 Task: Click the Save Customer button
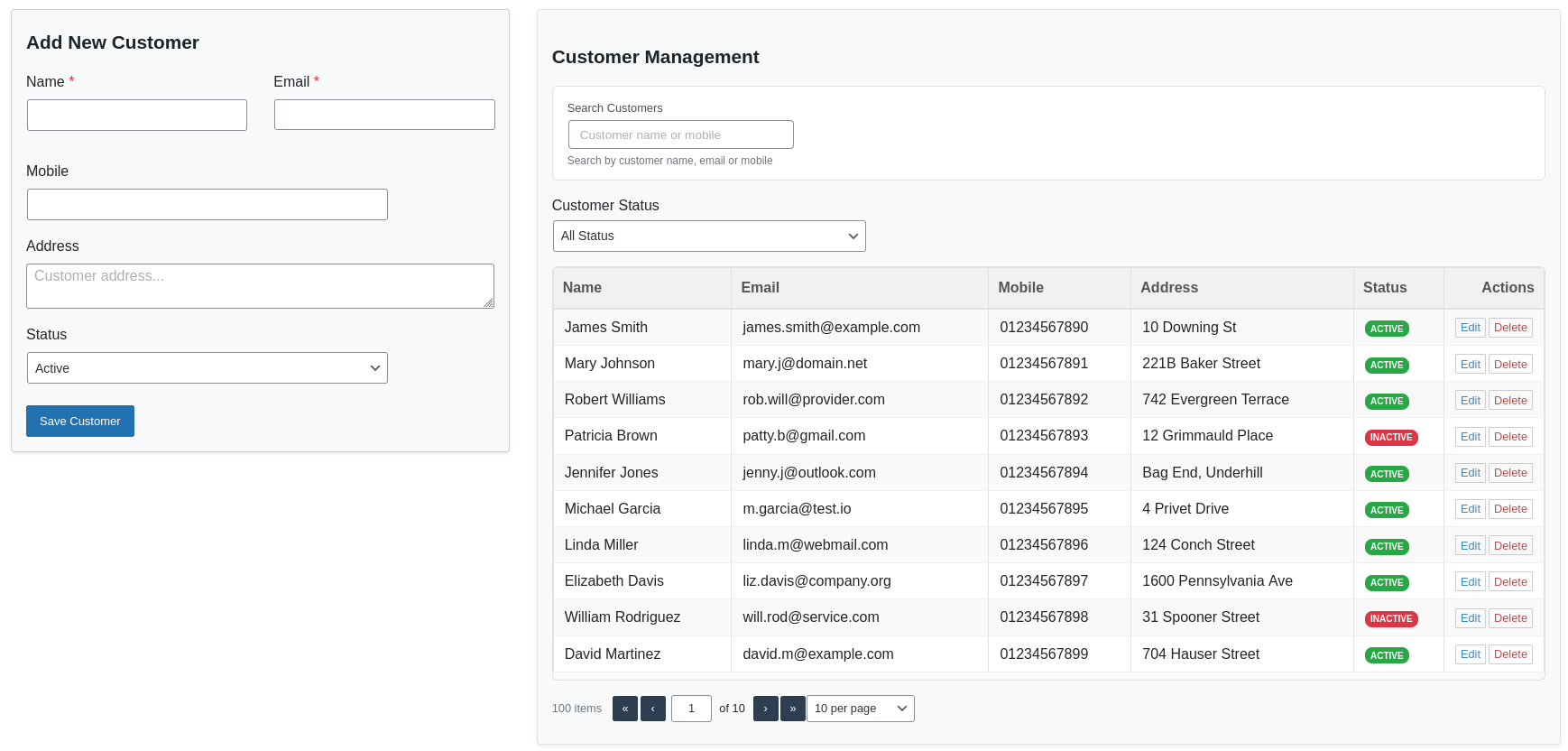80,422
